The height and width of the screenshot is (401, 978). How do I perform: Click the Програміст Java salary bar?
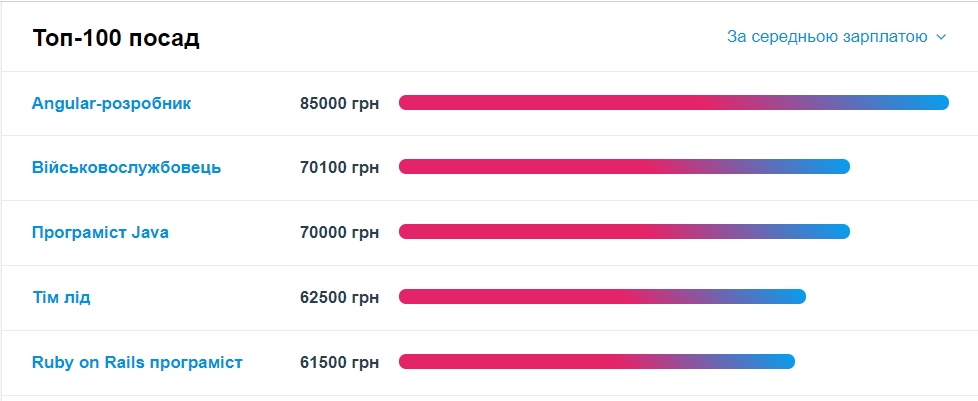pyautogui.click(x=624, y=232)
